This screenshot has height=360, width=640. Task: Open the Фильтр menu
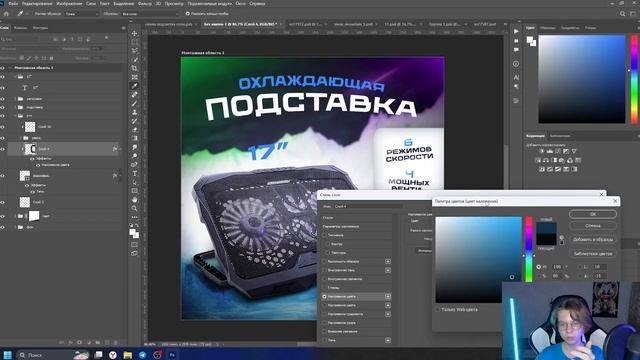[x=144, y=3]
